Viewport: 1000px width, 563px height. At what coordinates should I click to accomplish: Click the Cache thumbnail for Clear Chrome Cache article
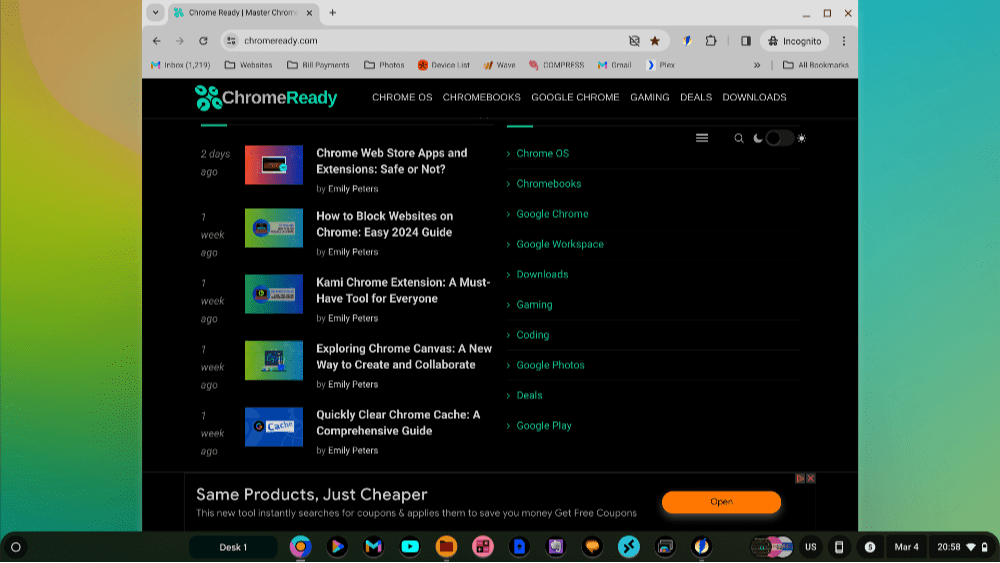[x=274, y=427]
